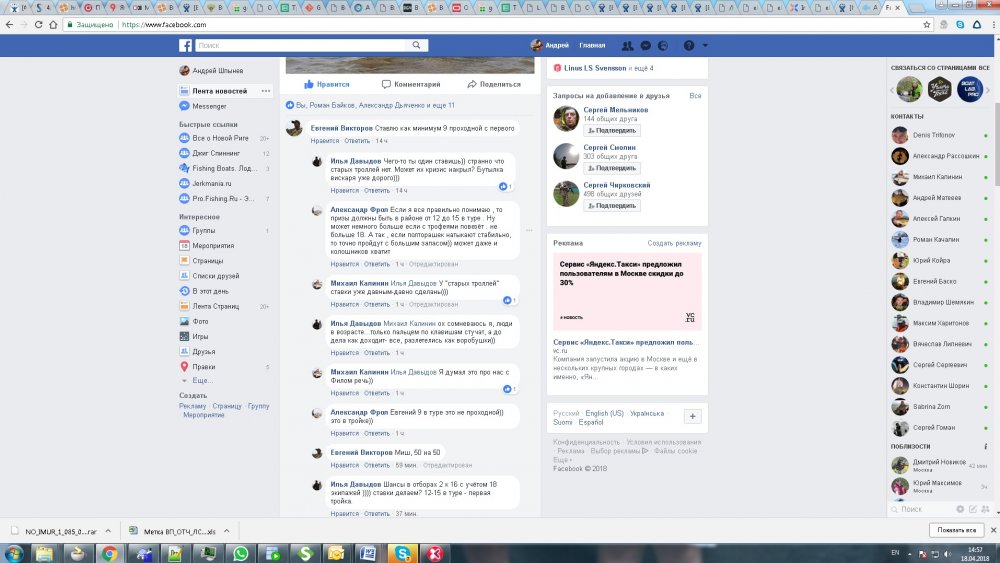Click Создать рекламу link
The width and height of the screenshot is (1000, 563).
pos(674,243)
